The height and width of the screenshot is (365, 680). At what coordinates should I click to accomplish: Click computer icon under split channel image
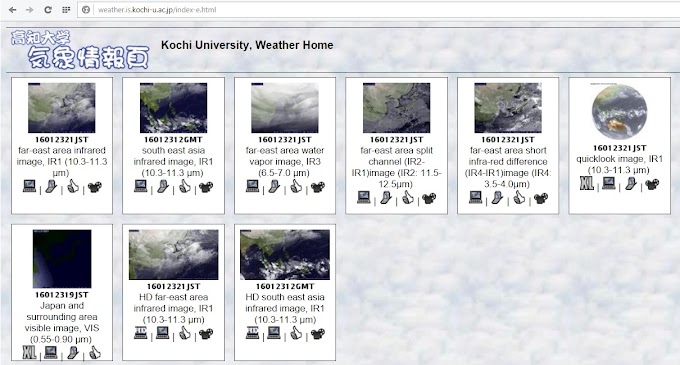pyautogui.click(x=364, y=198)
